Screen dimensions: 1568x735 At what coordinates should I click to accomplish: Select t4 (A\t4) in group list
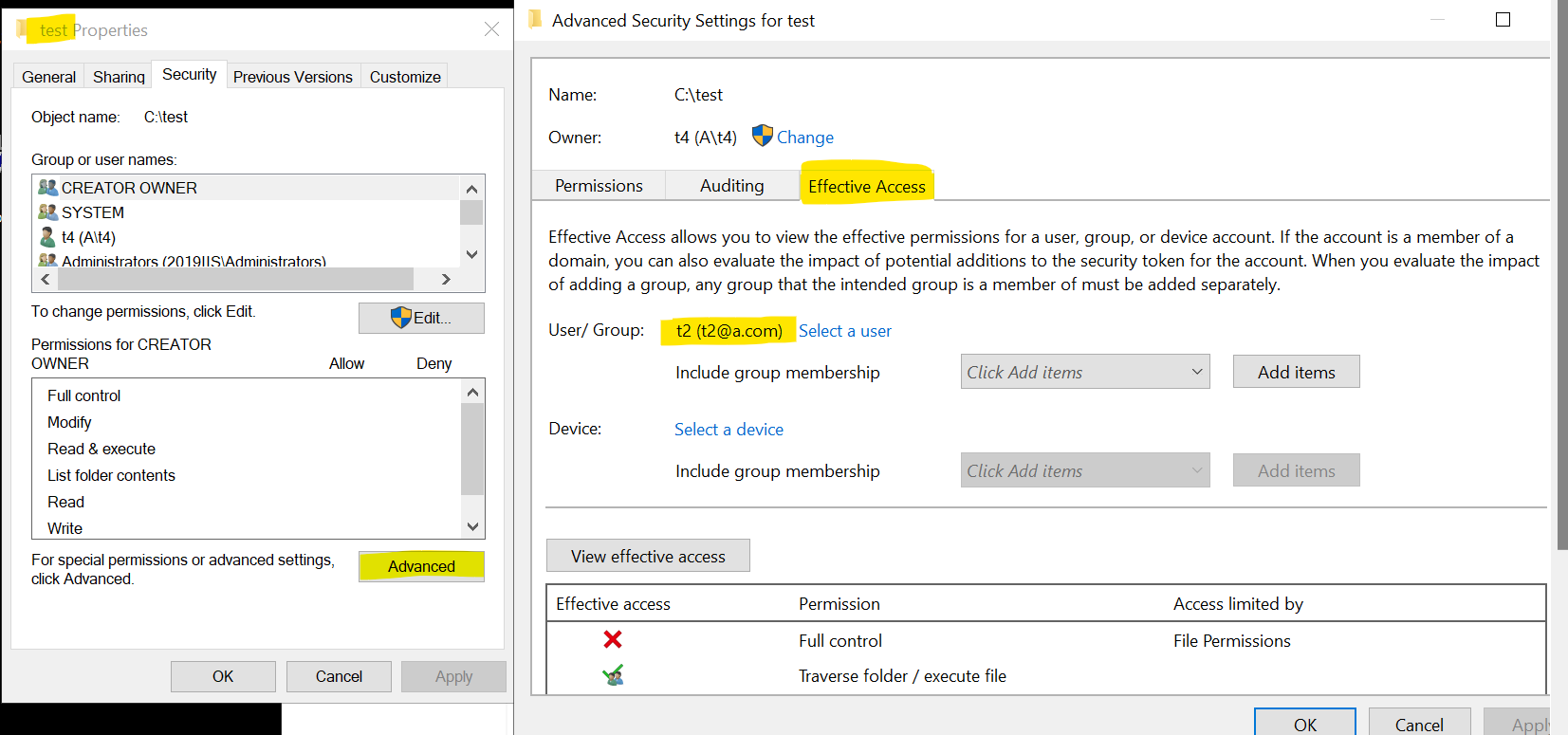point(247,237)
